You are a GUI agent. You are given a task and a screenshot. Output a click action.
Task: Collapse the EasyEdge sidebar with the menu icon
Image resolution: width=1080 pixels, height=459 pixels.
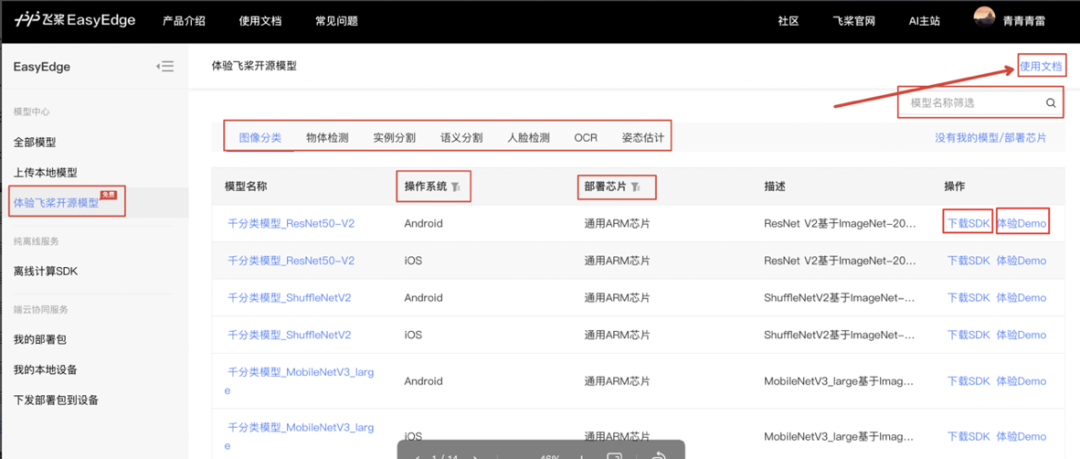pos(165,66)
